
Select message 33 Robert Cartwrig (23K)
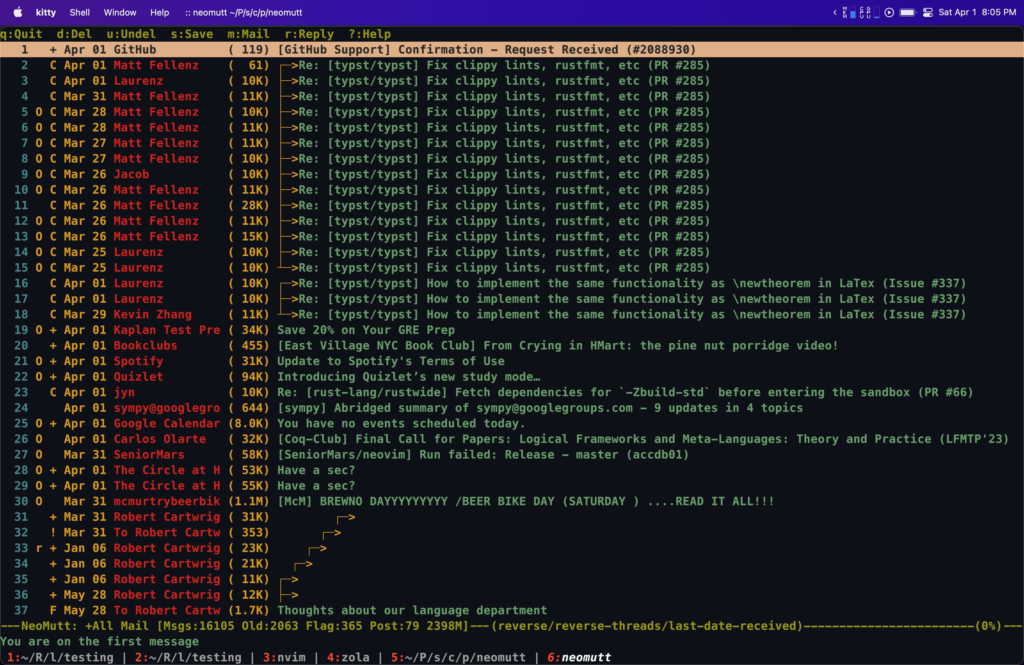coord(512,548)
